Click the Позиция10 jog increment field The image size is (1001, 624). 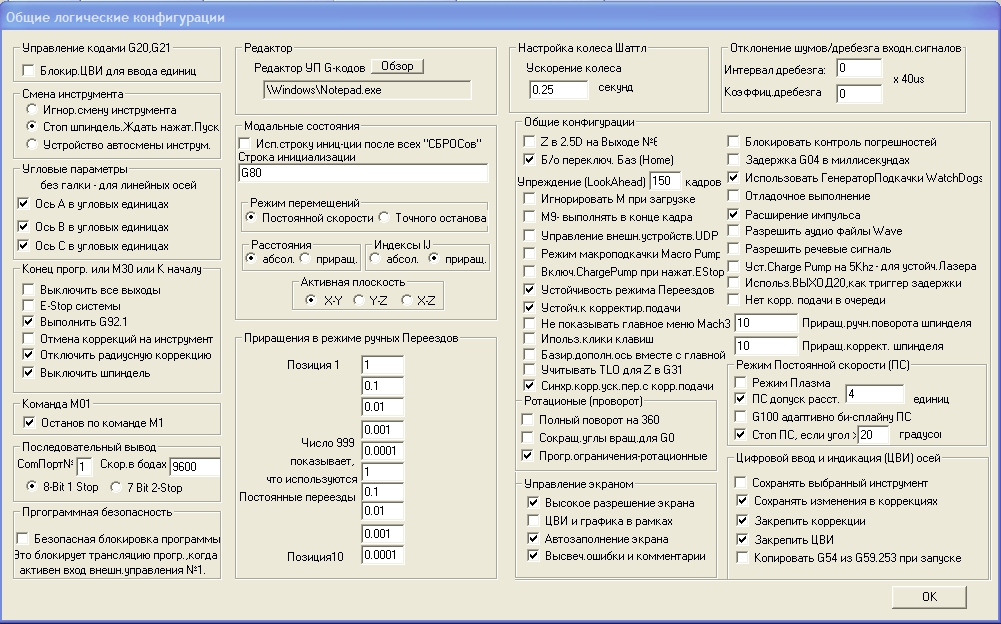pos(382,555)
